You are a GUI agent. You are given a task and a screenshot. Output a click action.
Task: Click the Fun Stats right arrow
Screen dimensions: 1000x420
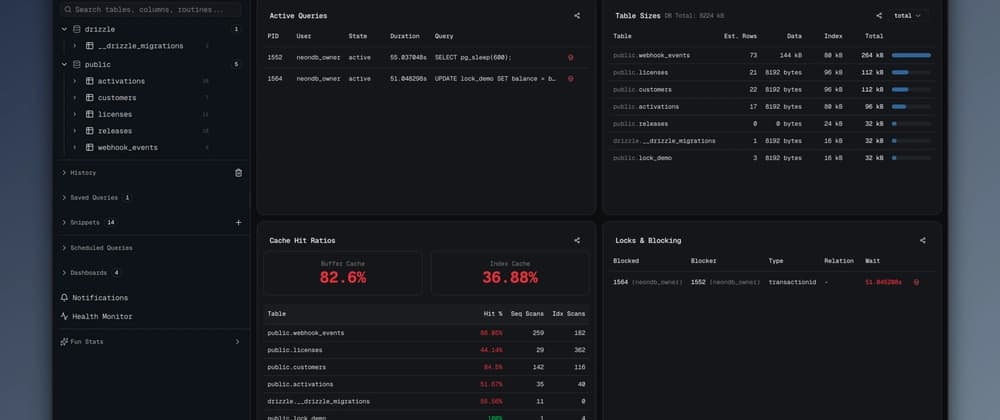238,342
